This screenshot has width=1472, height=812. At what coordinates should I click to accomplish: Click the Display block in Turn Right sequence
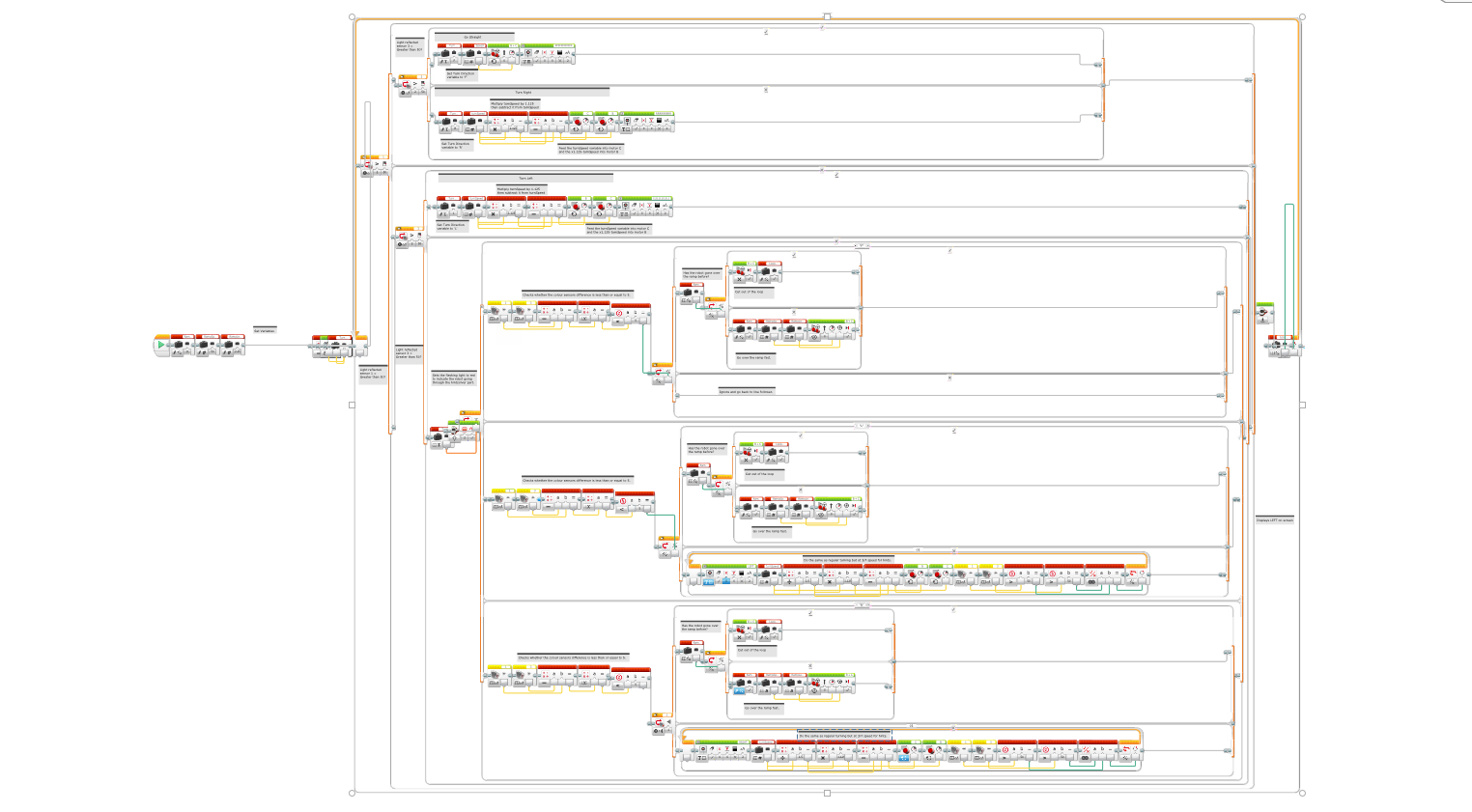(x=647, y=124)
